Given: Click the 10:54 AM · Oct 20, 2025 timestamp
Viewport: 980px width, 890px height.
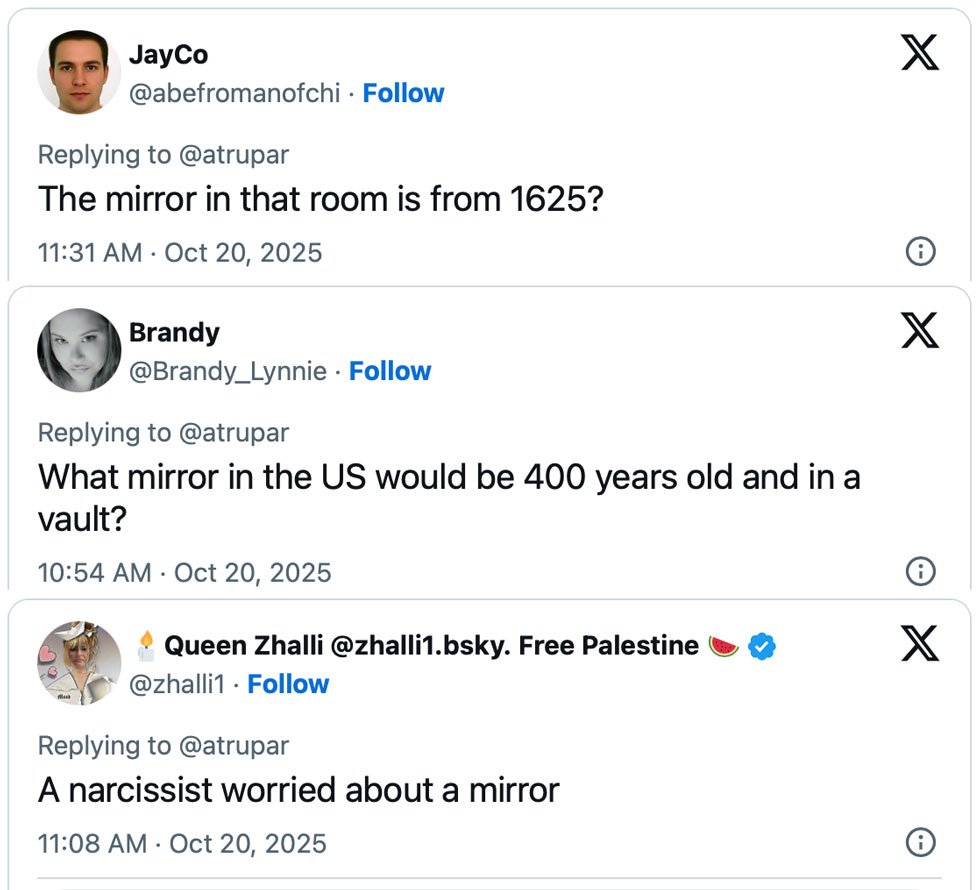Looking at the screenshot, I should pos(184,572).
